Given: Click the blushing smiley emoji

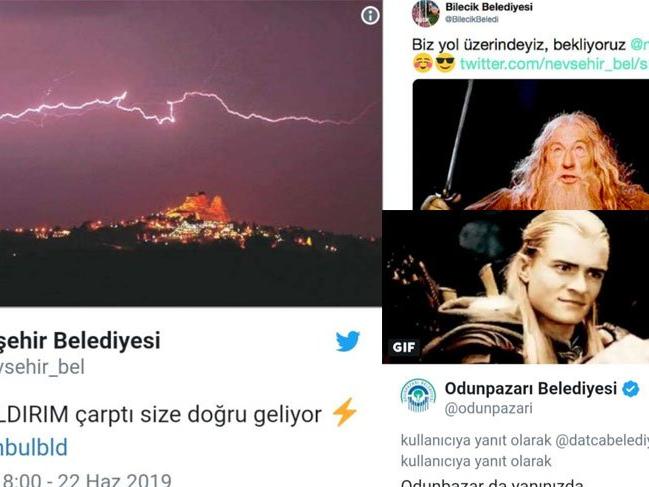Looking at the screenshot, I should coord(423,63).
